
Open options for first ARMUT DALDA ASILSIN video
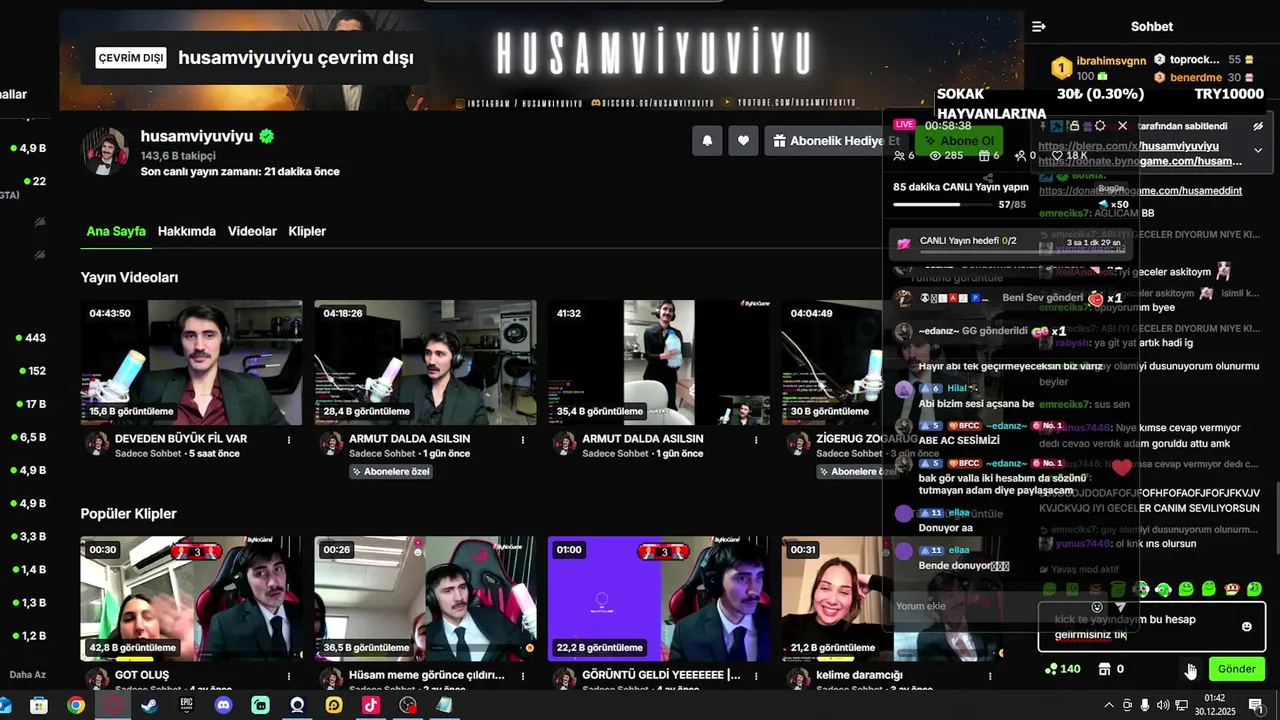coord(523,439)
